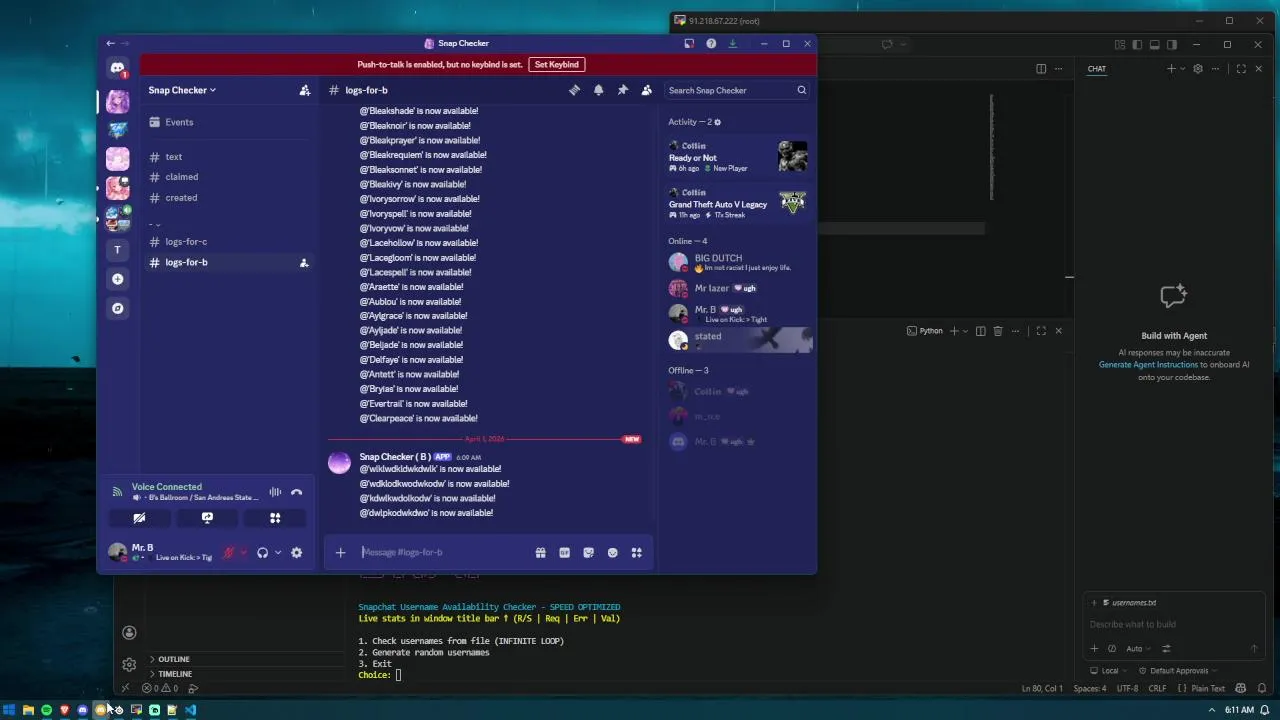Click create invite icon on logs-for-b channel

point(304,263)
